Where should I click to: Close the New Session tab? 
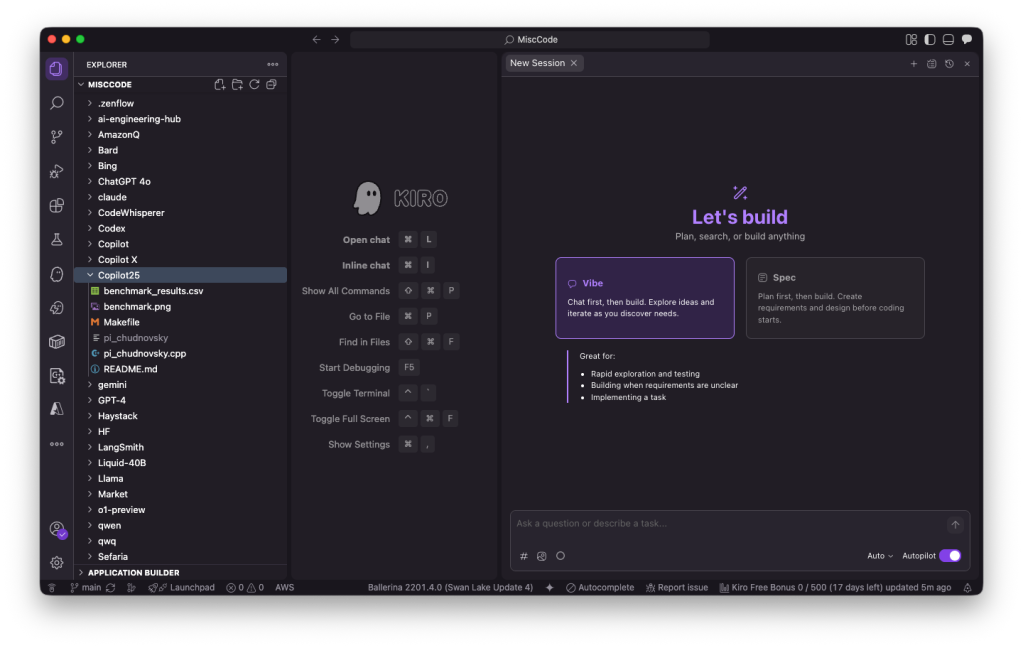click(574, 63)
